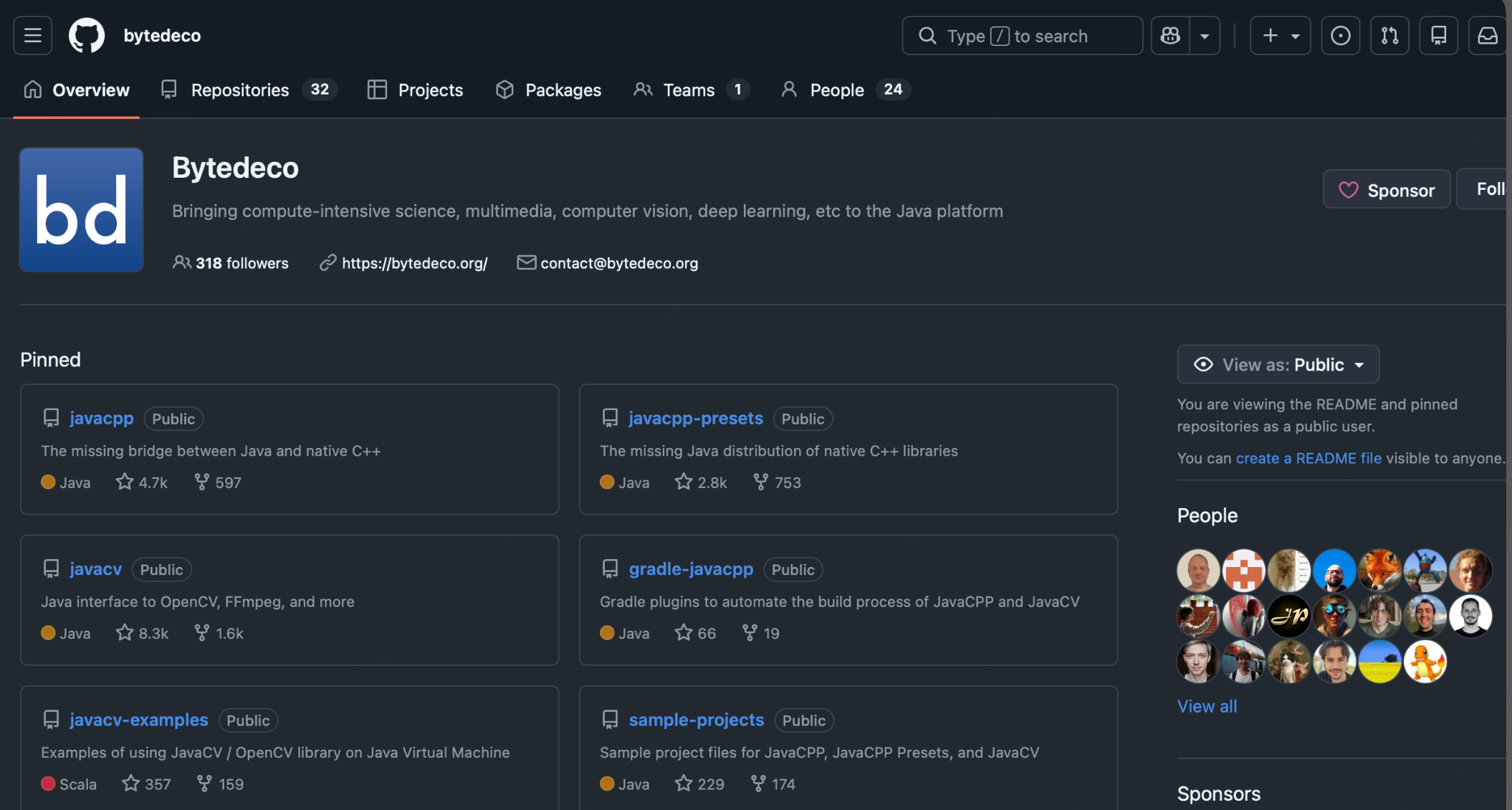Open the Projects tab
The image size is (1512, 810).
pos(415,90)
